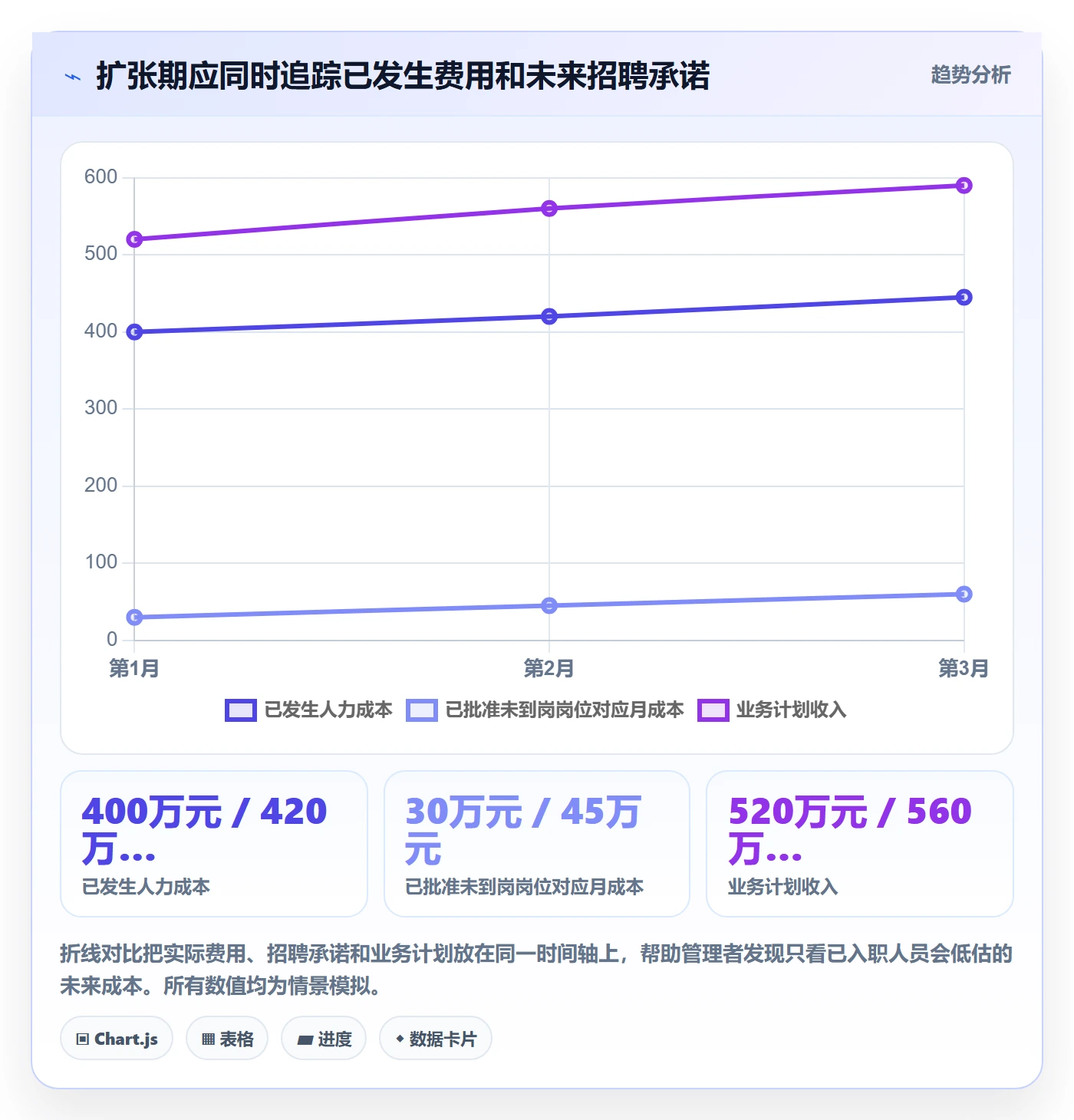The height and width of the screenshot is (1120, 1074).
Task: Click the 进度 chip bar icon
Action: click(x=305, y=1039)
